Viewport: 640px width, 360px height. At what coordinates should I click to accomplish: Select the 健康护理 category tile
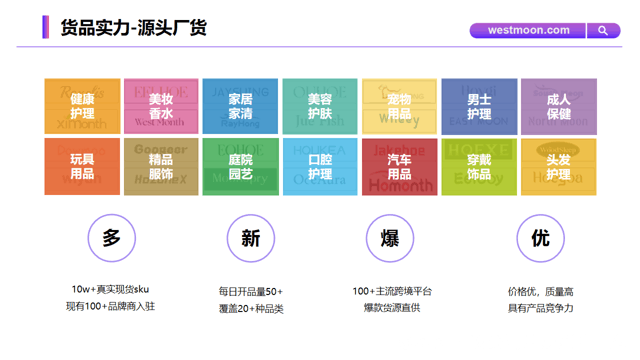click(x=82, y=106)
